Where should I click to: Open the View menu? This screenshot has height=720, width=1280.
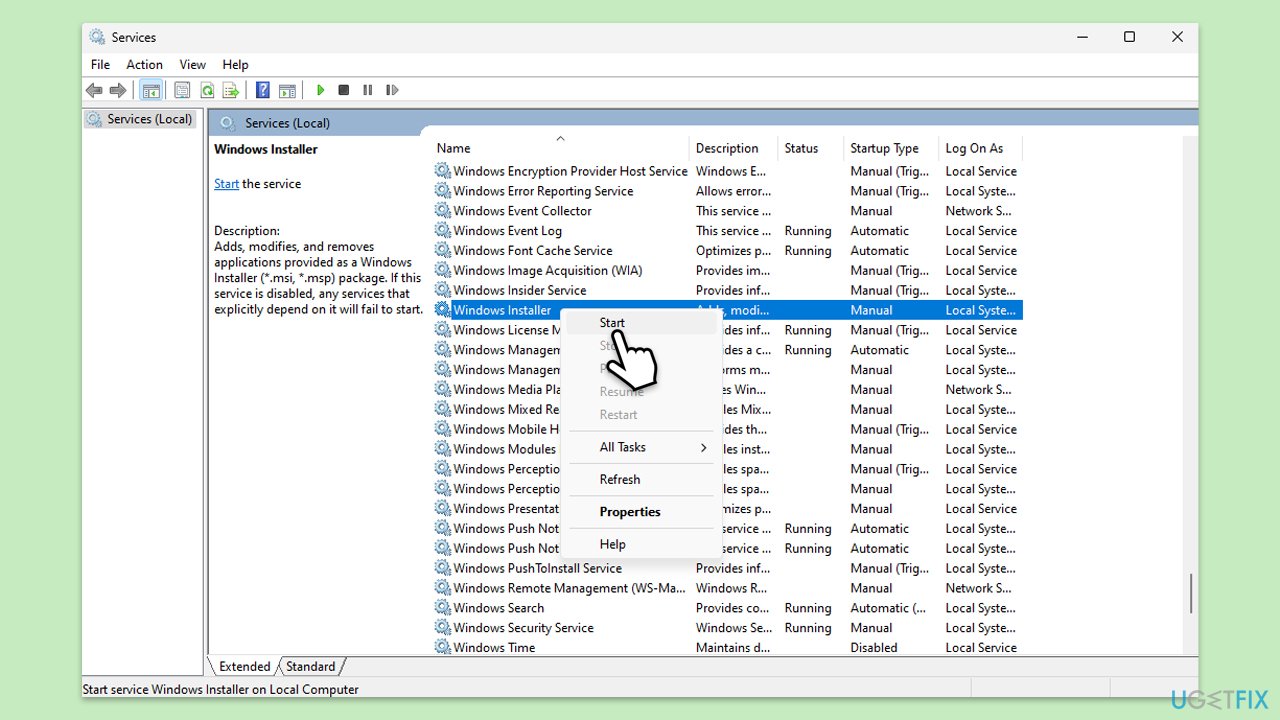tap(193, 65)
